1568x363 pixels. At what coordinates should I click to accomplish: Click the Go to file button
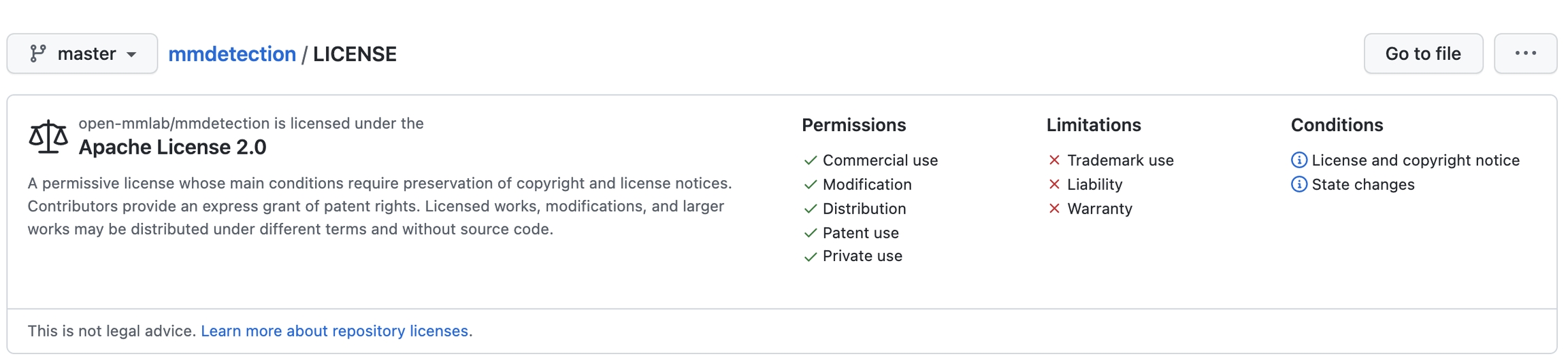(x=1422, y=54)
